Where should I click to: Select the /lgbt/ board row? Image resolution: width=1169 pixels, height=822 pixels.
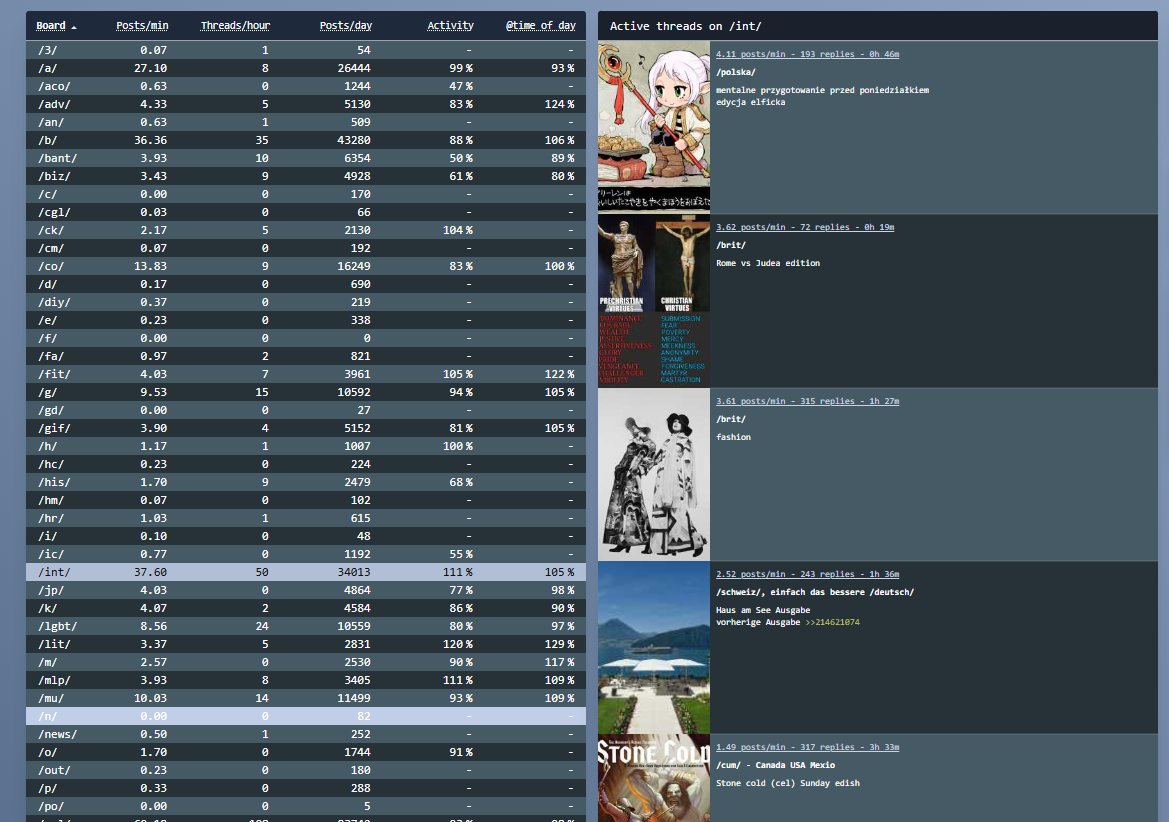(306, 626)
